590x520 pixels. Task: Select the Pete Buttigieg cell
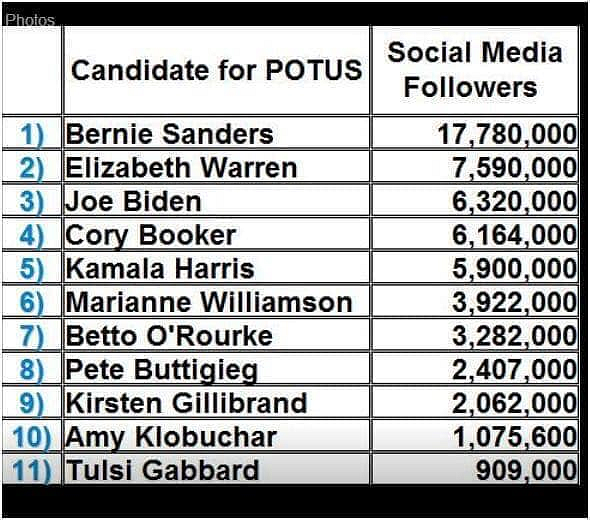point(216,369)
